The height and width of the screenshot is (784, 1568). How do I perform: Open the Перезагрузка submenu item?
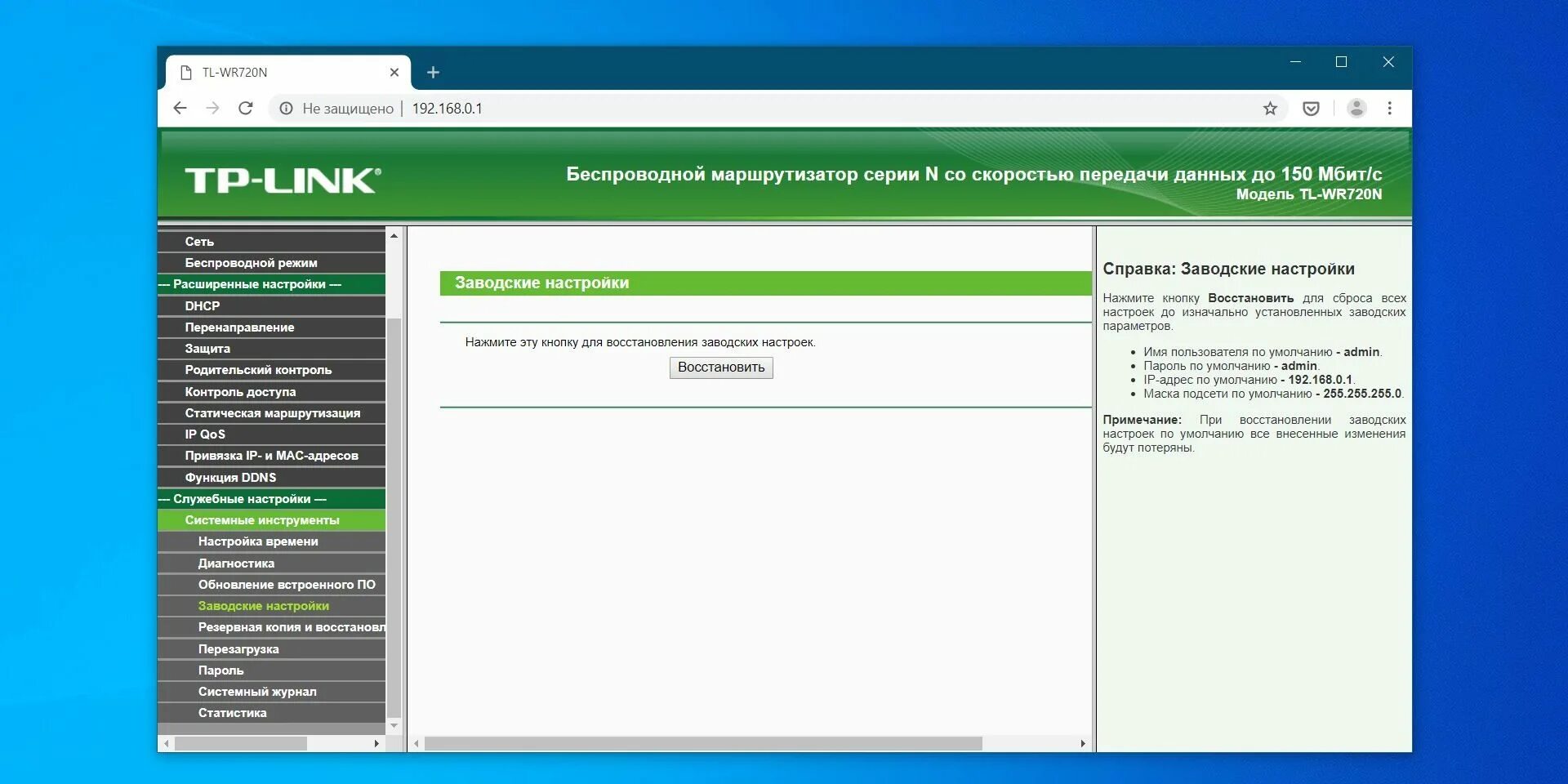pos(271,649)
